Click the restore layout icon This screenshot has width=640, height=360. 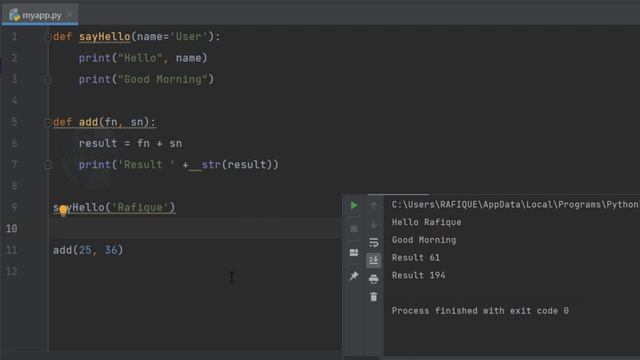pos(354,253)
